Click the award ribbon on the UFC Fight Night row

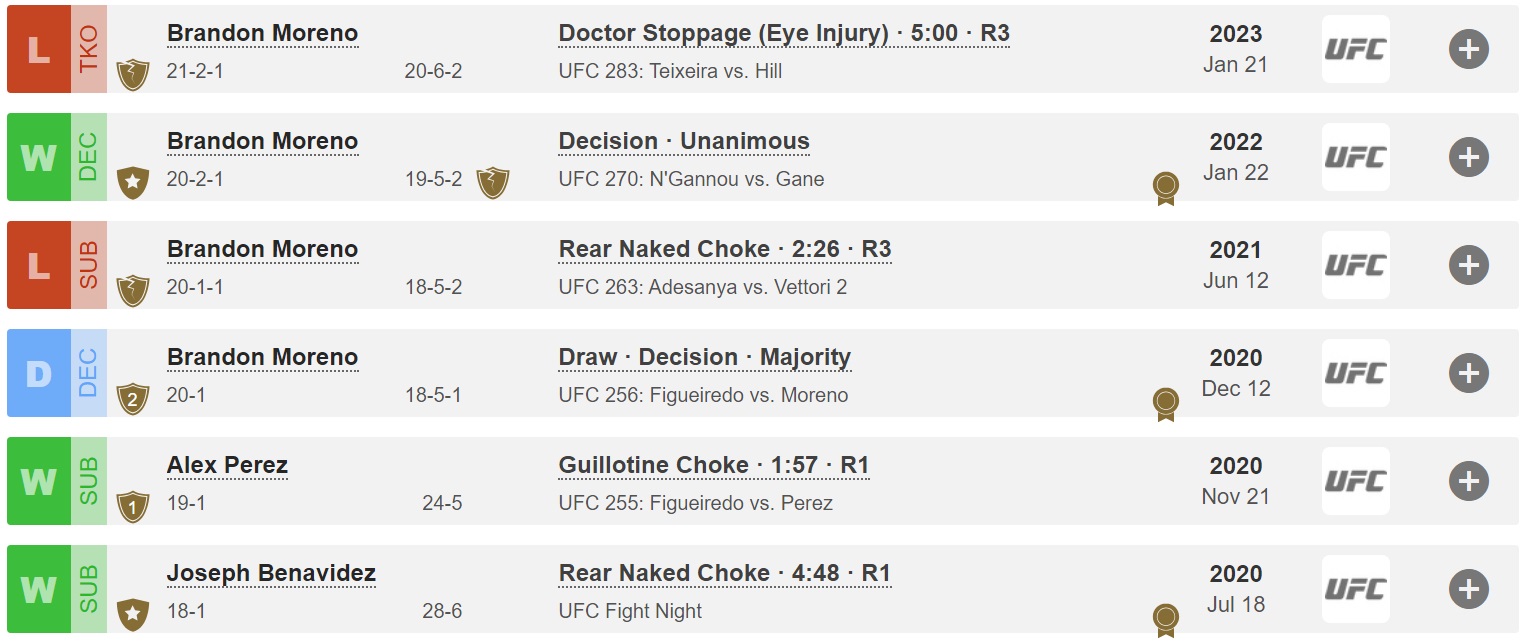coord(1165,620)
